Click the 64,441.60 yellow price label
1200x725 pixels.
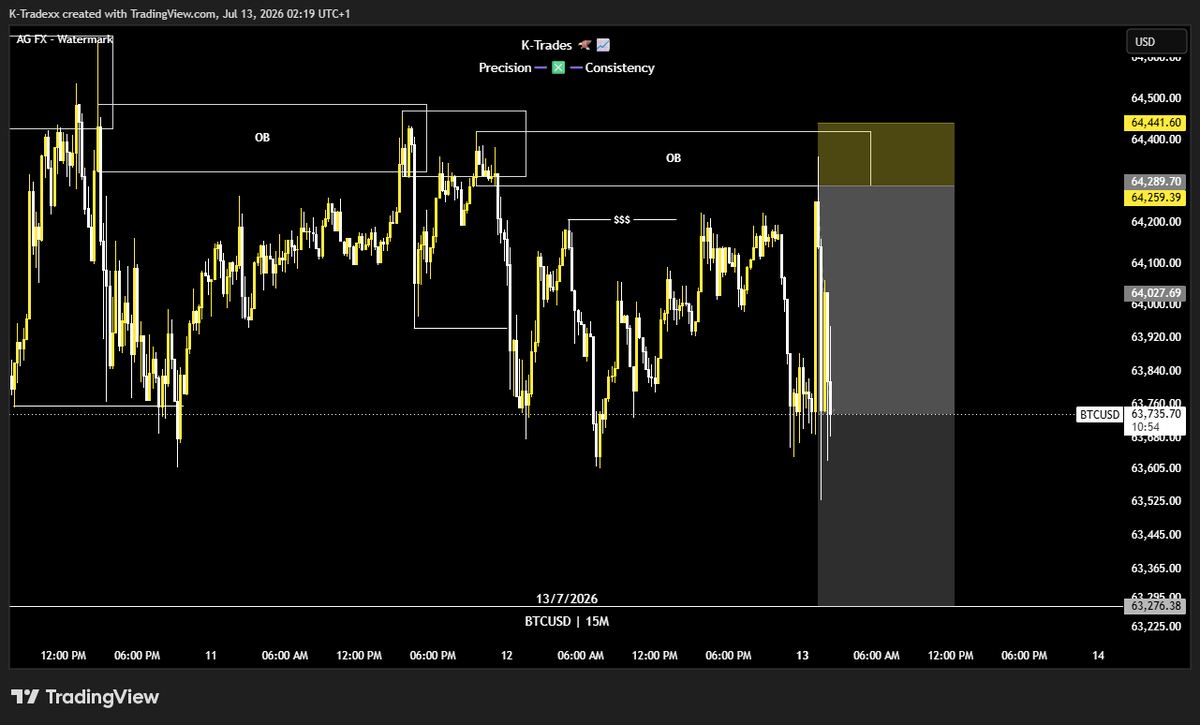pos(1155,123)
